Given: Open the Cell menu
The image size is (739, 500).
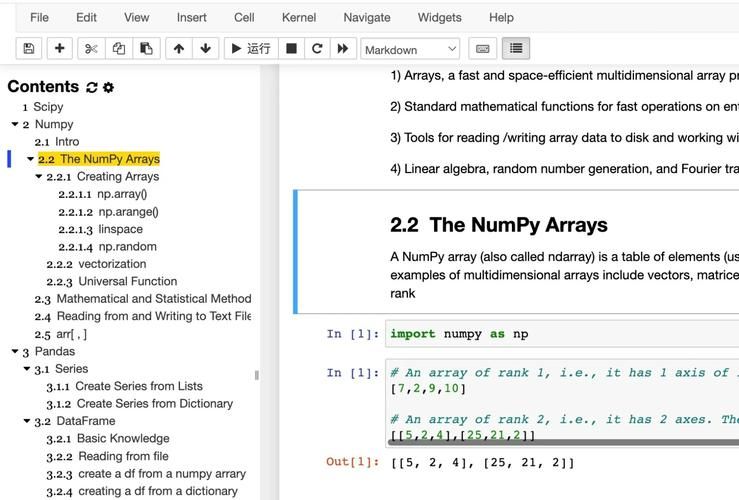Looking at the screenshot, I should tap(244, 17).
